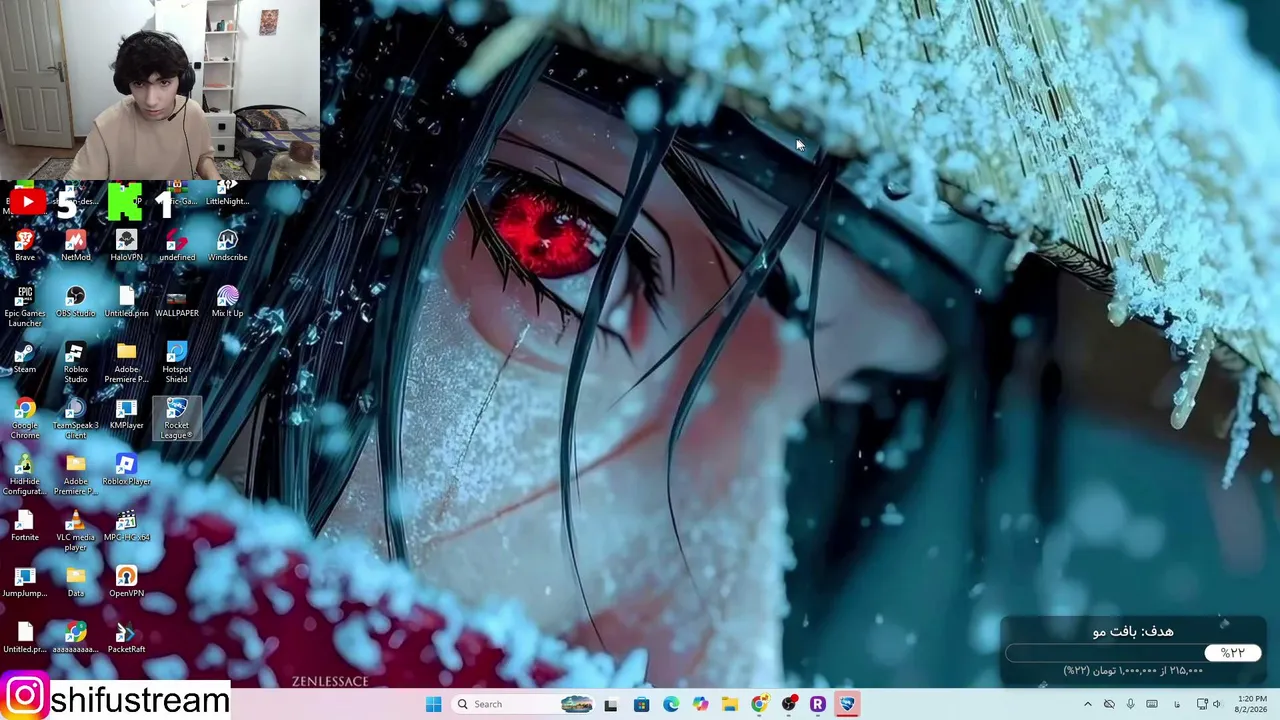The width and height of the screenshot is (1280, 720).
Task: Select the OpenVPN desktop shortcut
Action: 126,582
